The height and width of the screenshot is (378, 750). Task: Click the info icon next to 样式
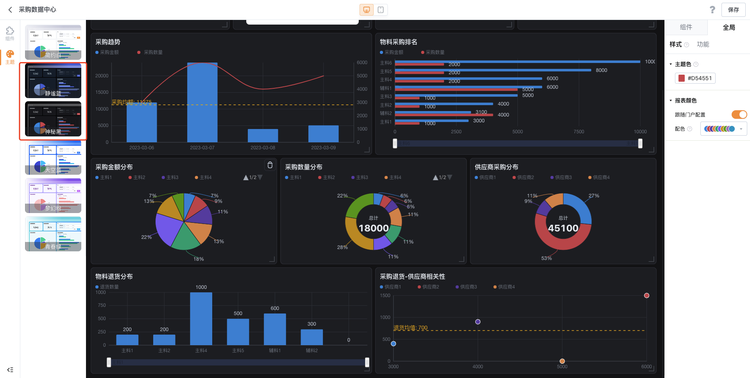pyautogui.click(x=686, y=44)
